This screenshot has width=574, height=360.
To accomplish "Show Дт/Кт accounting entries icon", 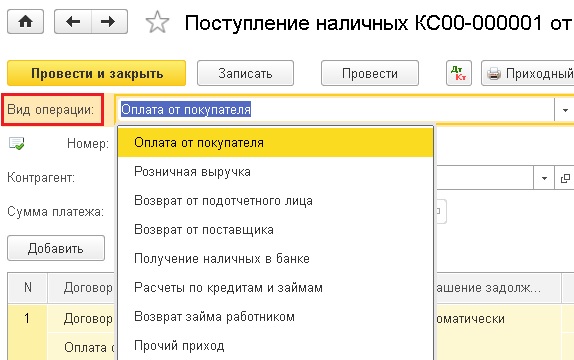I will (459, 73).
